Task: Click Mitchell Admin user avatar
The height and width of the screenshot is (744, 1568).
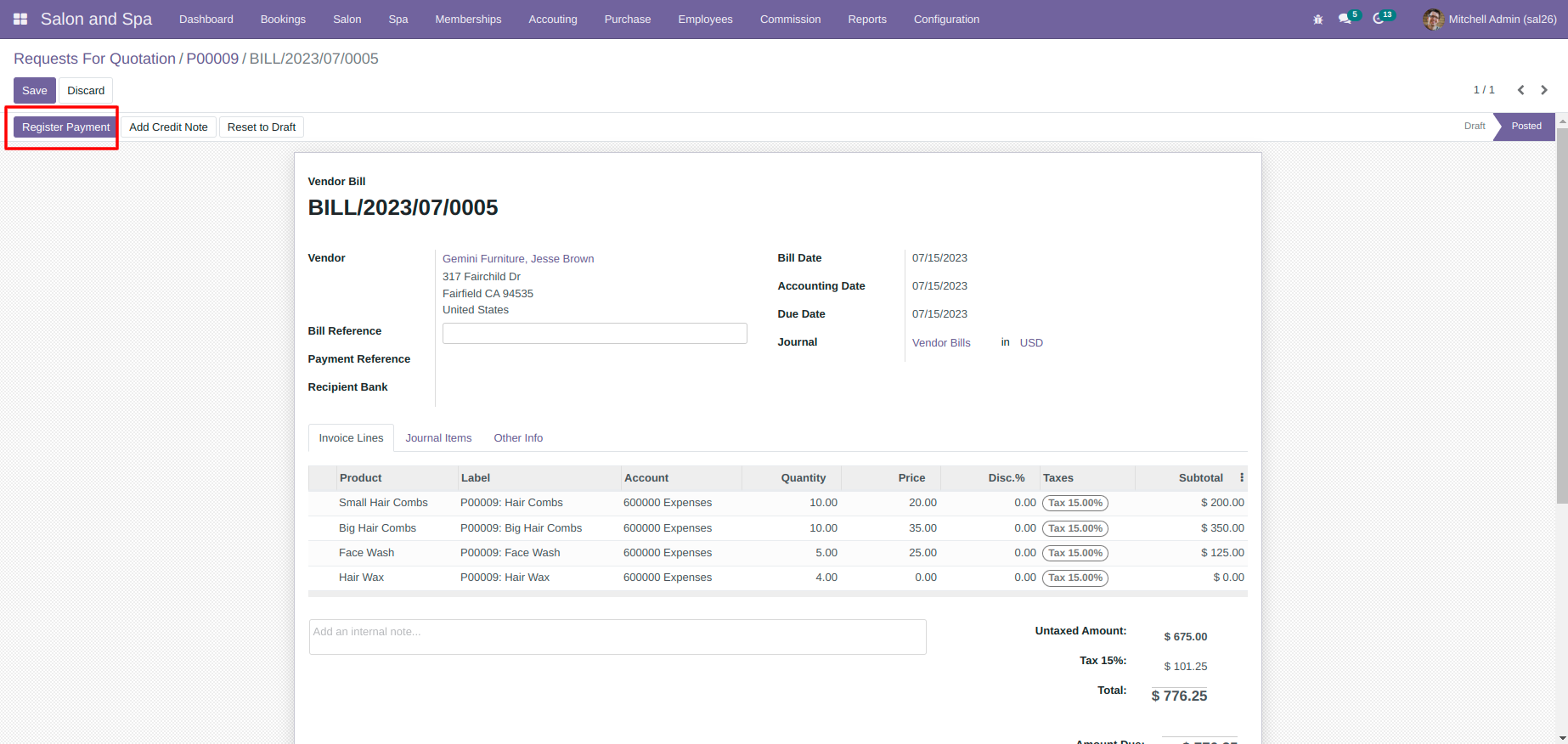Action: 1433,19
